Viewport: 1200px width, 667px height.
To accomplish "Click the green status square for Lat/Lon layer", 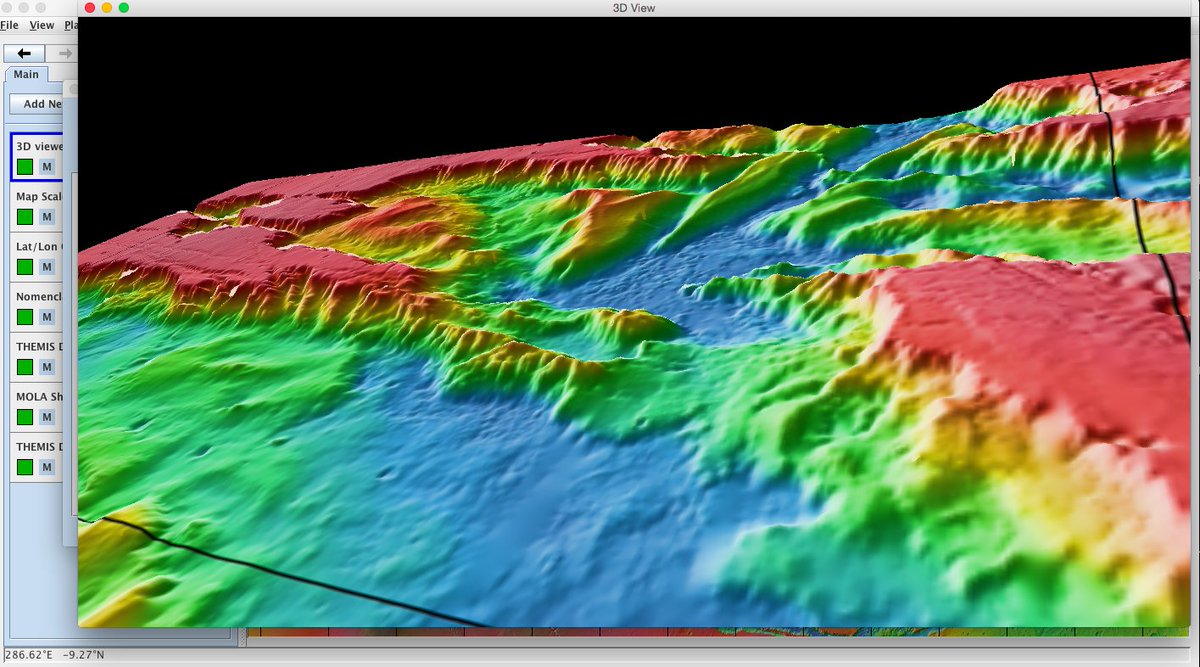I will pyautogui.click(x=25, y=267).
